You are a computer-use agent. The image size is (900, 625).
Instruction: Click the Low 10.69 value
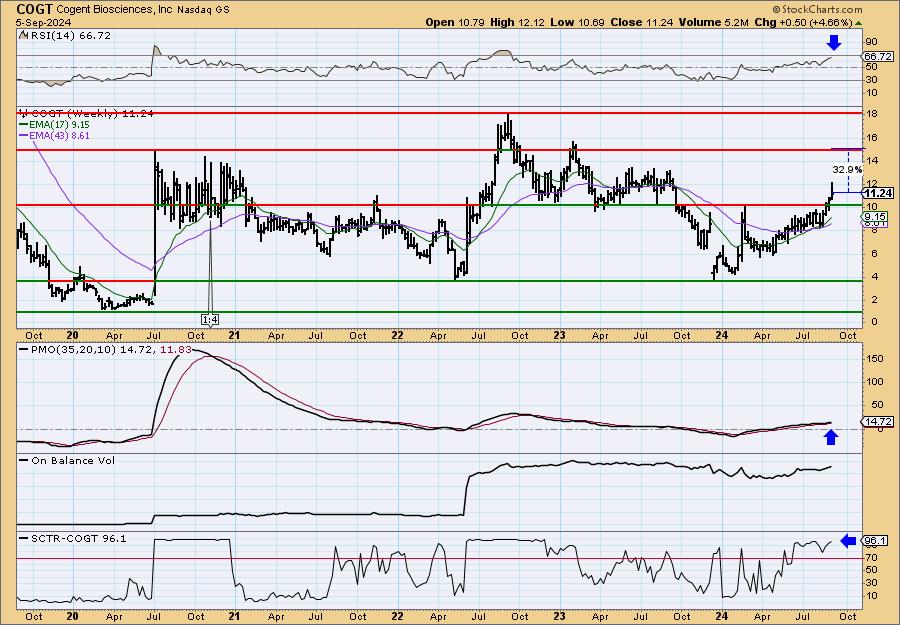click(x=576, y=22)
